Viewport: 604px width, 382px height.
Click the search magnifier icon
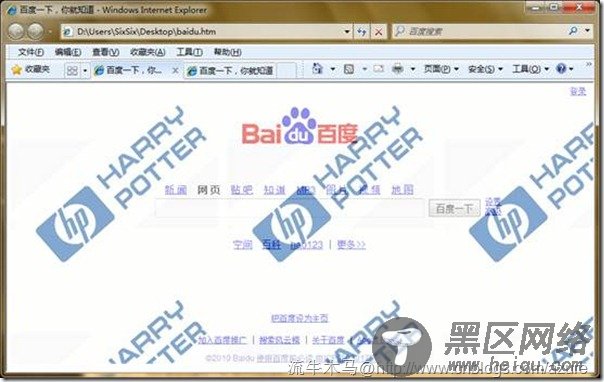pyautogui.click(x=573, y=31)
